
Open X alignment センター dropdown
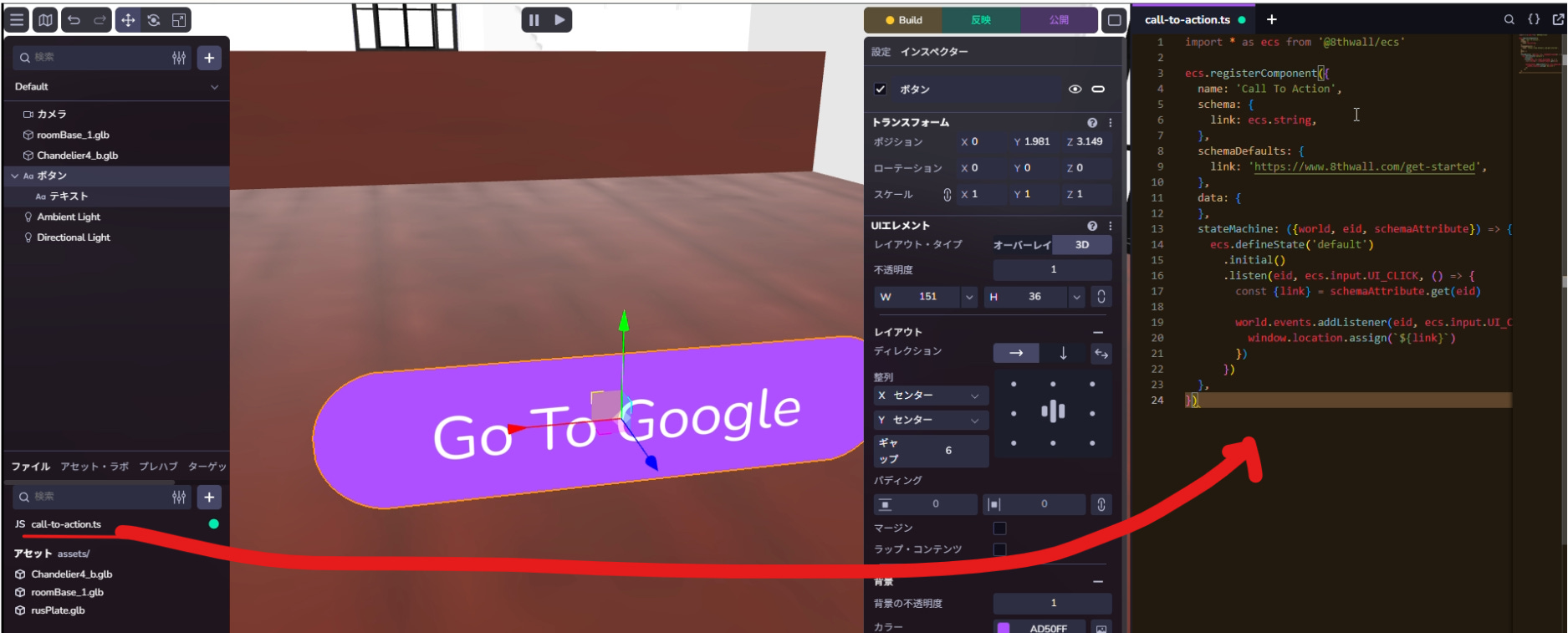pyautogui.click(x=931, y=396)
